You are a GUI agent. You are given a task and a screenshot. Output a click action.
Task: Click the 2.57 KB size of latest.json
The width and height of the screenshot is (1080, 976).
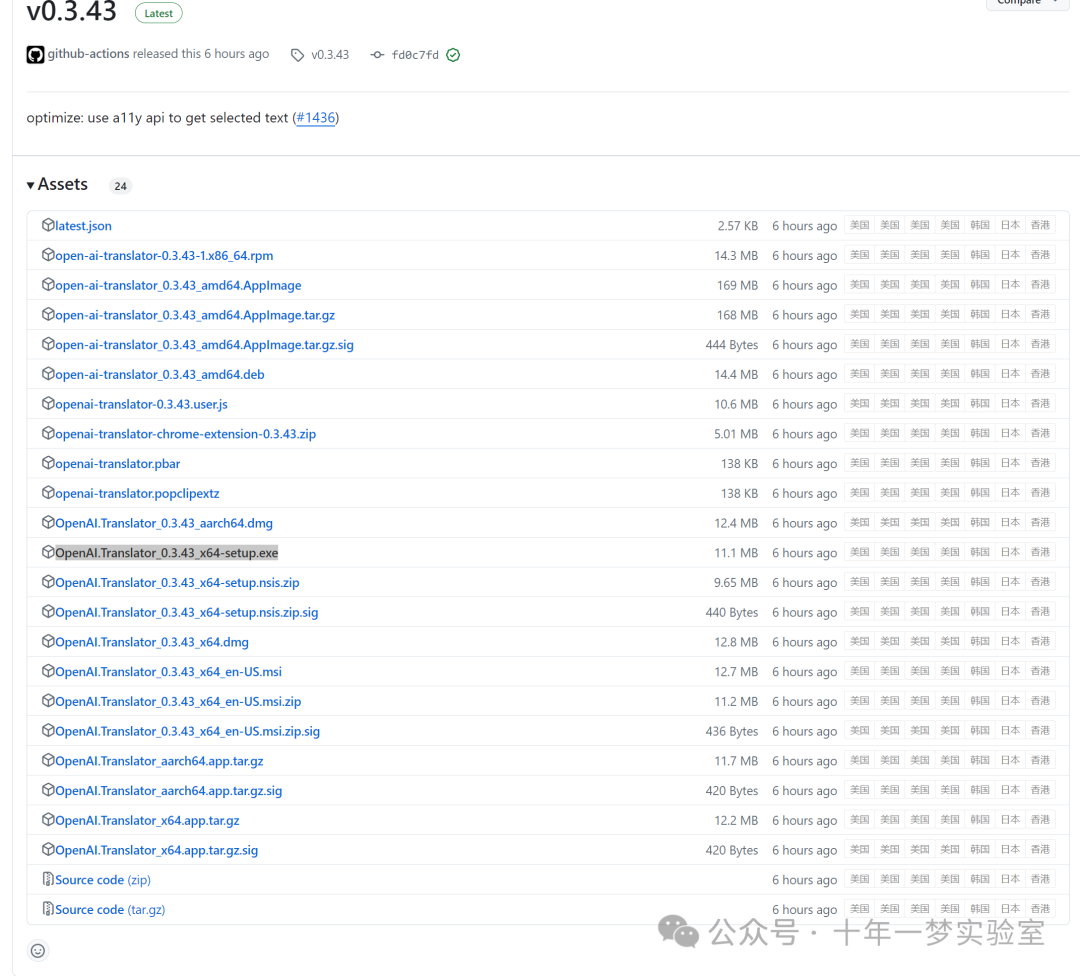click(x=738, y=226)
